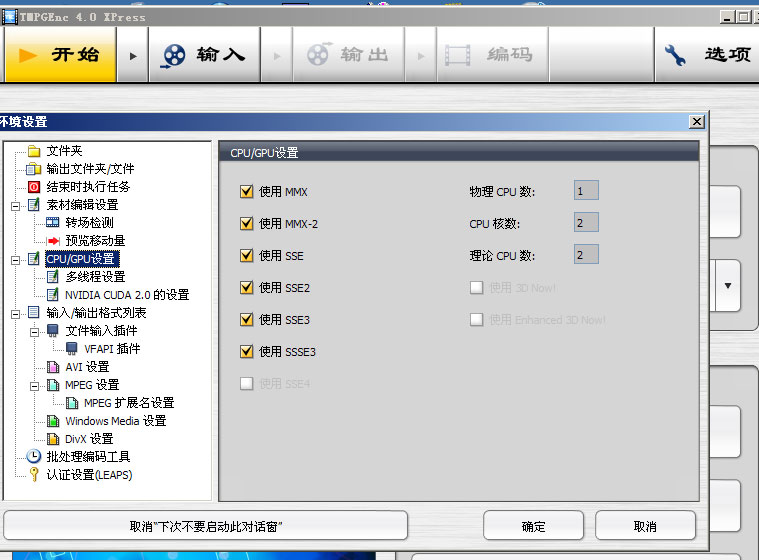The width and height of the screenshot is (759, 560).
Task: Click the filmstrip icon beside 转场检测
Action: point(52,223)
